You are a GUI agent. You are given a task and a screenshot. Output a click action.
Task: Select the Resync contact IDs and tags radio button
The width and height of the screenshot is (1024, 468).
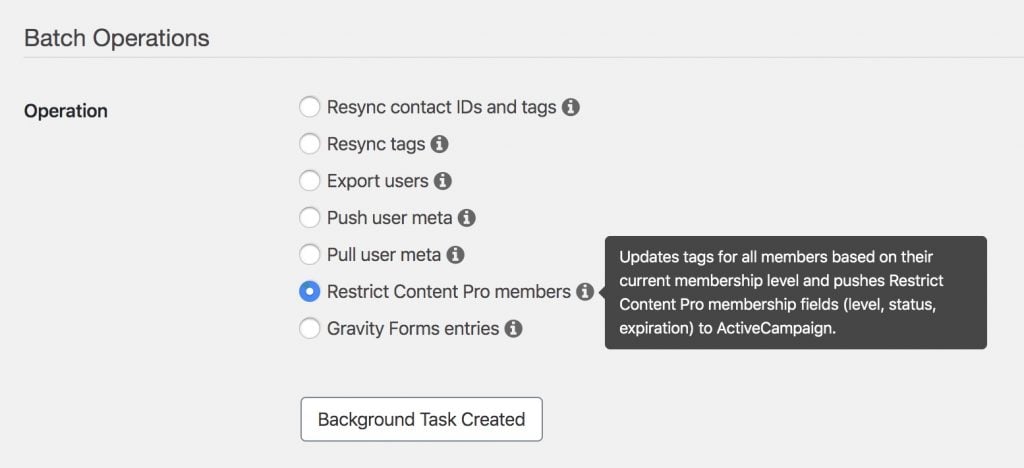click(x=310, y=107)
